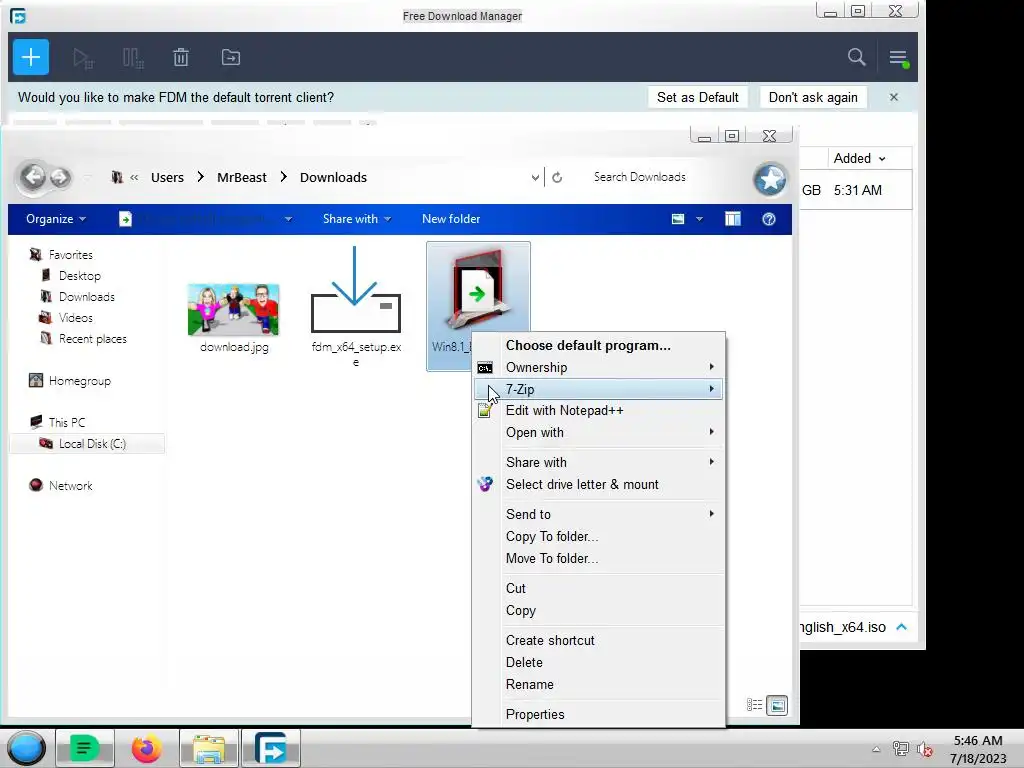Switch to details view icon
1024x768 pixels.
click(754, 705)
